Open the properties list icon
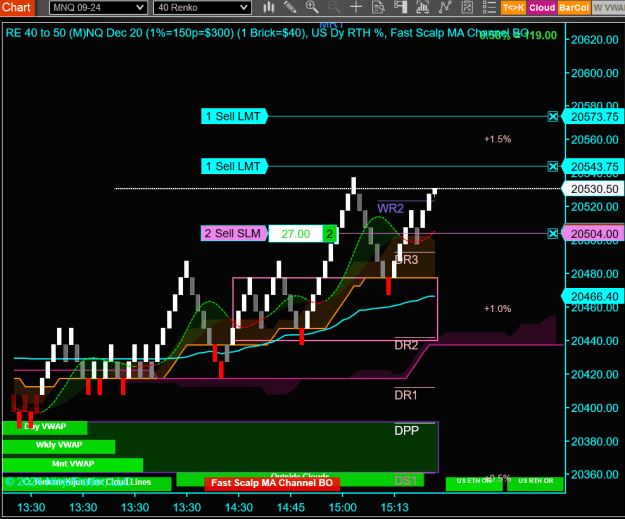This screenshot has height=519, width=625. 489,7
